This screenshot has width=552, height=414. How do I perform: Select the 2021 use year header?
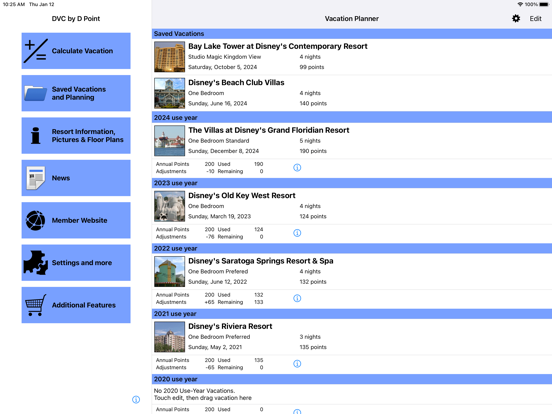click(x=352, y=314)
